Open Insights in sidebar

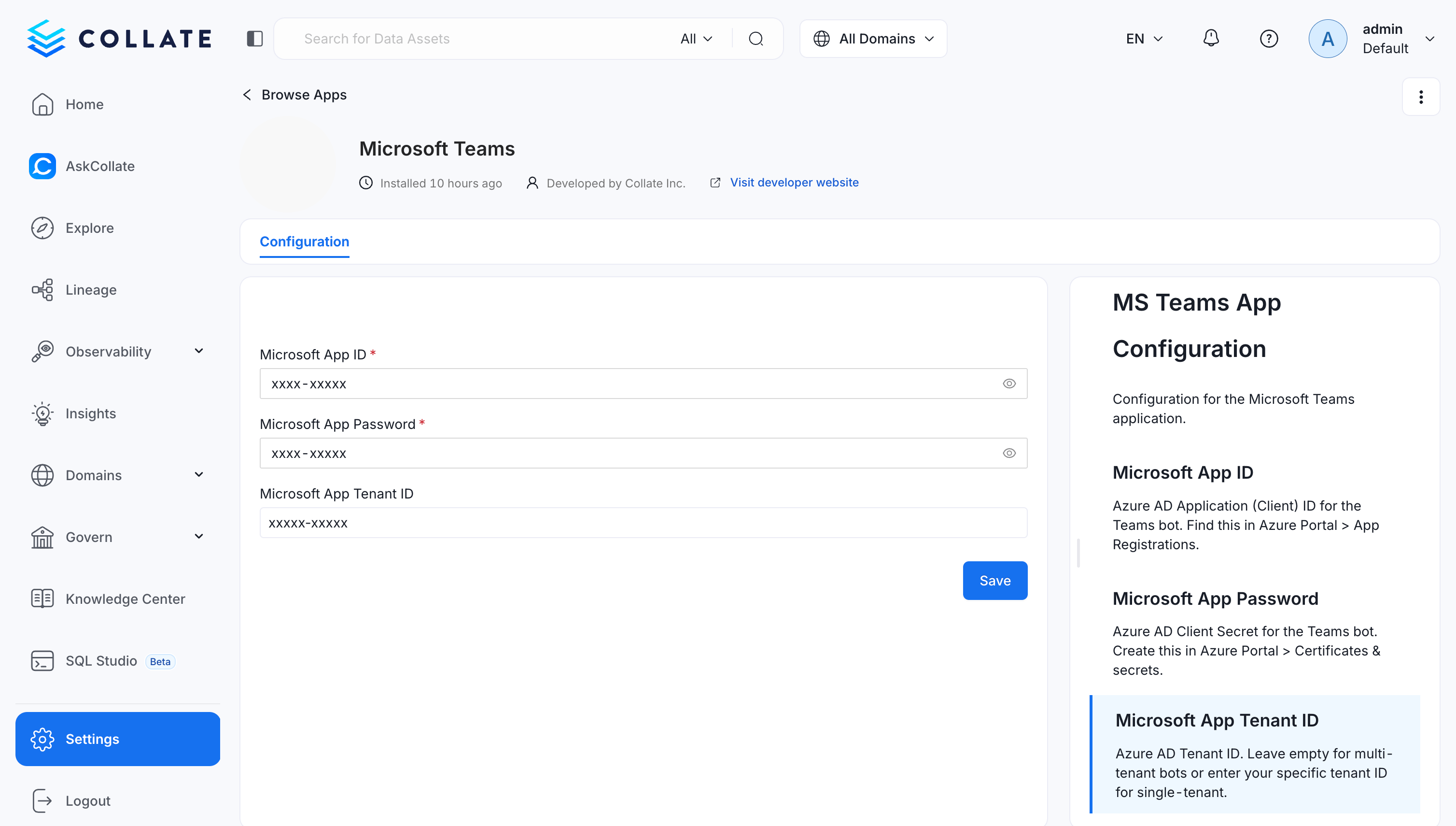click(x=117, y=413)
